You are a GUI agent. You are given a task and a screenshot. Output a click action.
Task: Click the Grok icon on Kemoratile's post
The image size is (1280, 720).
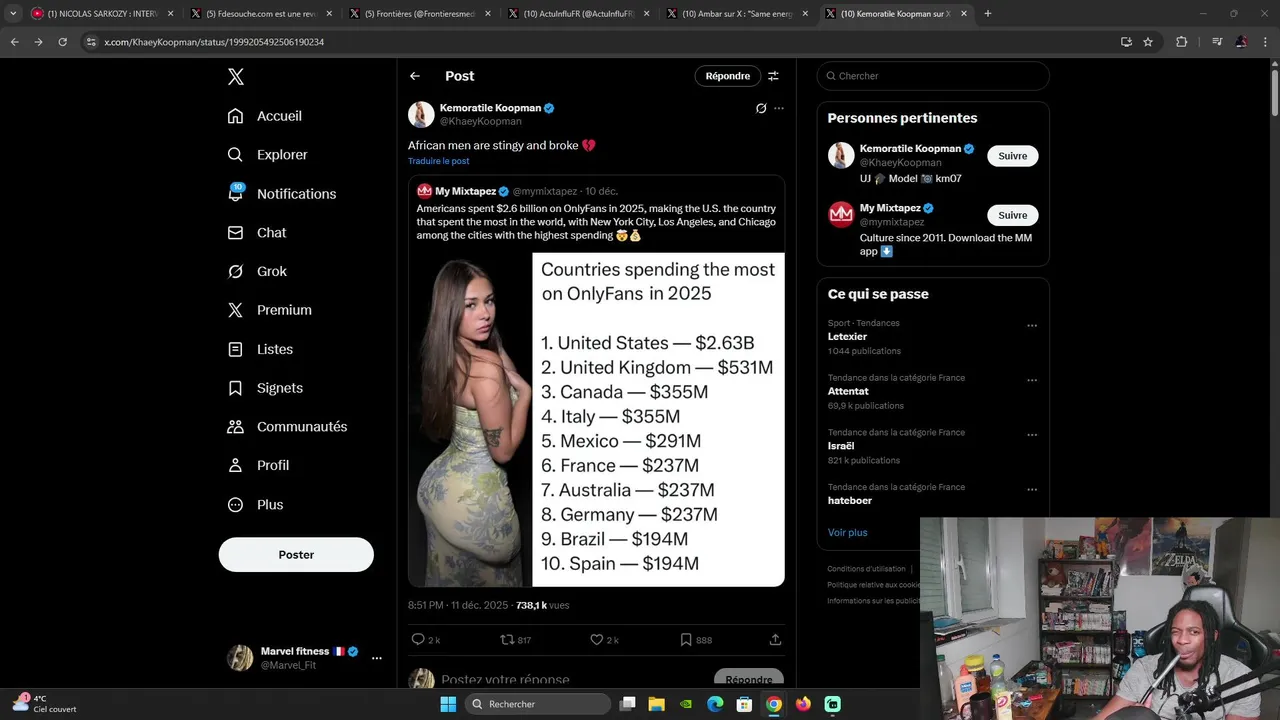click(x=761, y=108)
